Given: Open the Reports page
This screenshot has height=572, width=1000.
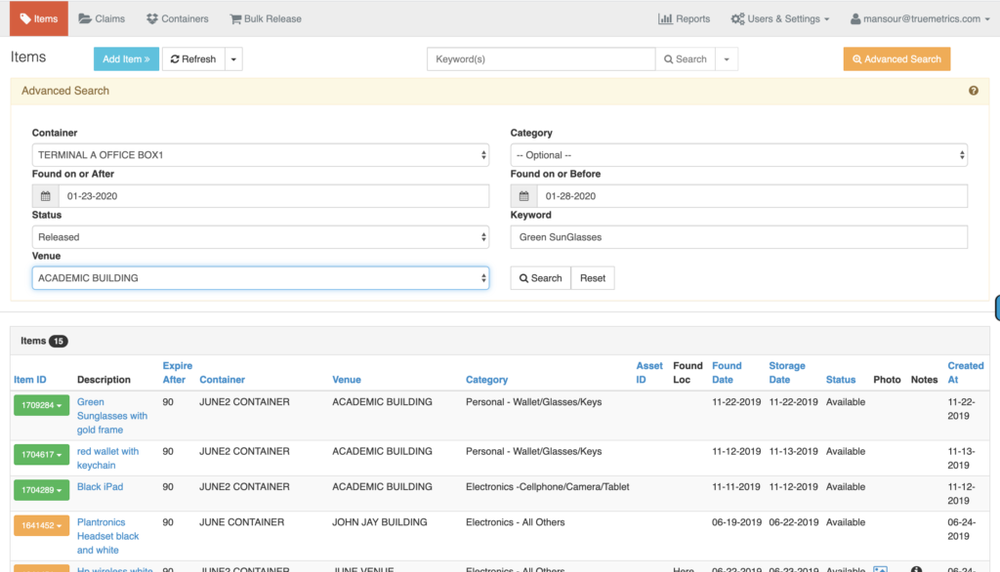Looking at the screenshot, I should [684, 19].
